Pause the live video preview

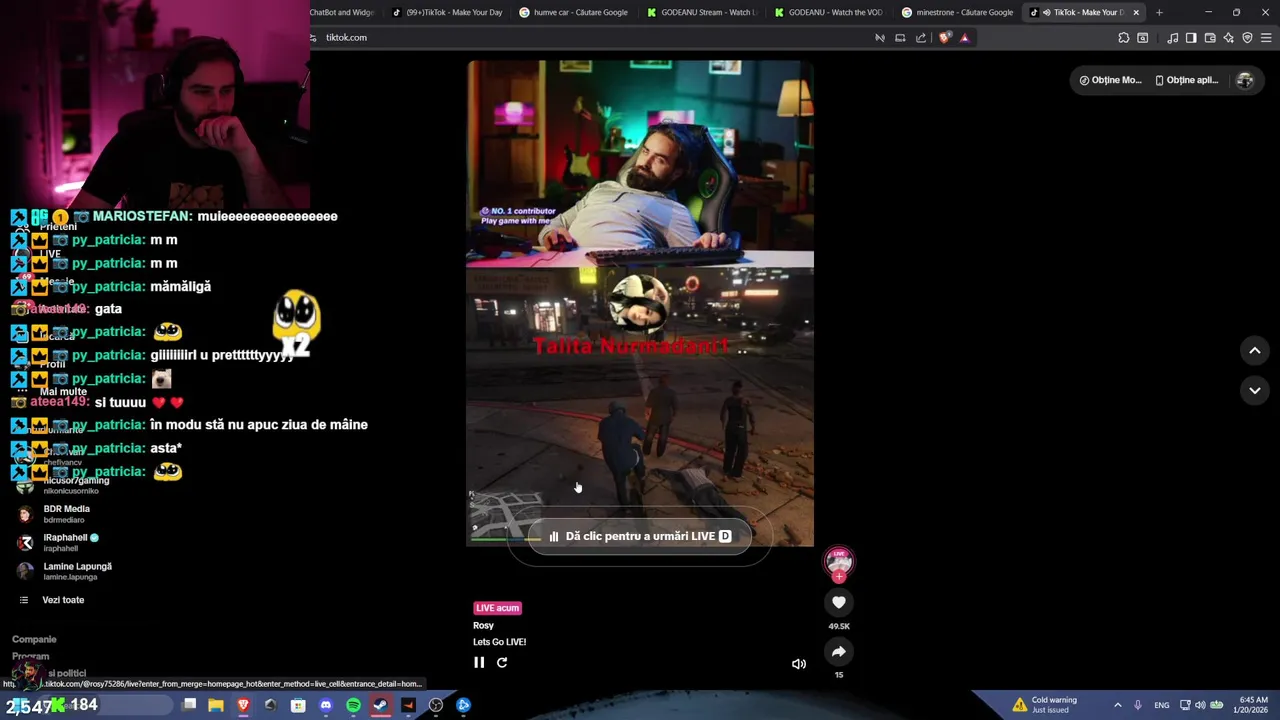point(479,662)
